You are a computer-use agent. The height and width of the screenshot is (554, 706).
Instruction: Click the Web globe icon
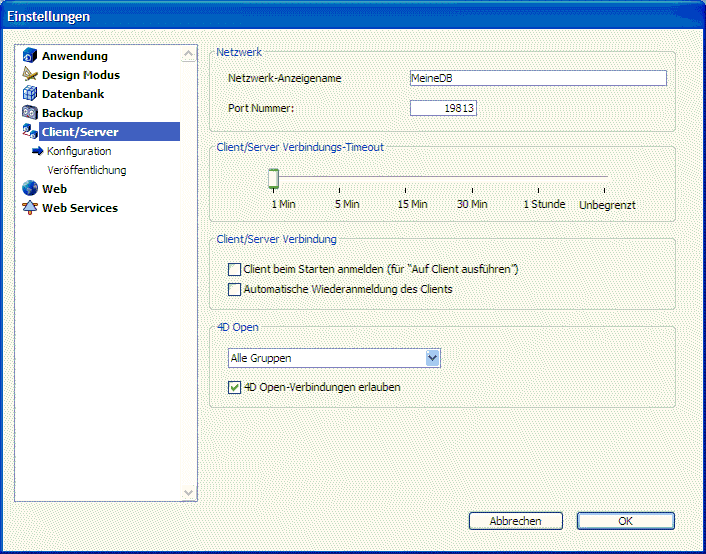tap(30, 189)
